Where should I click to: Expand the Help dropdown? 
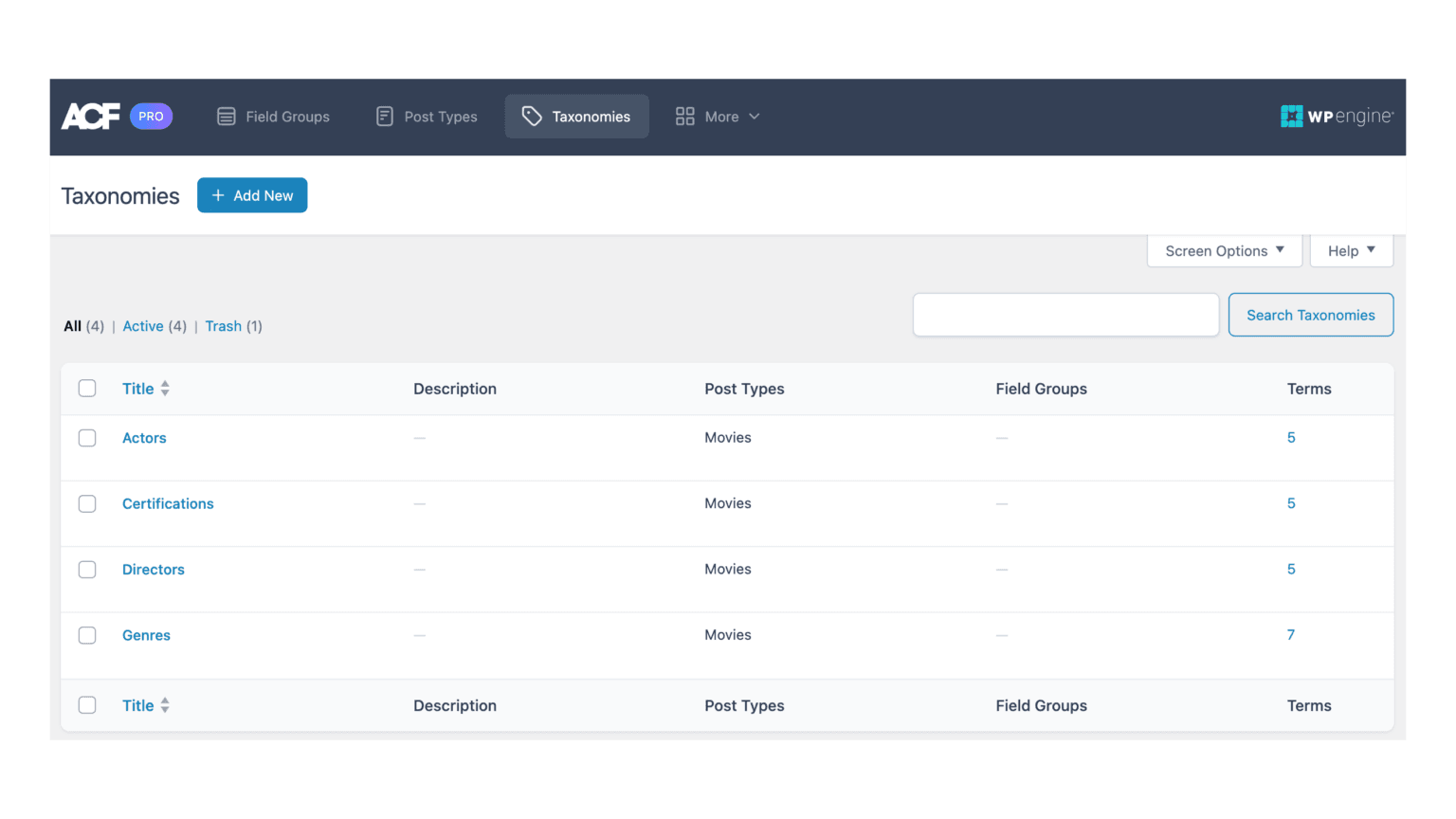[1351, 250]
